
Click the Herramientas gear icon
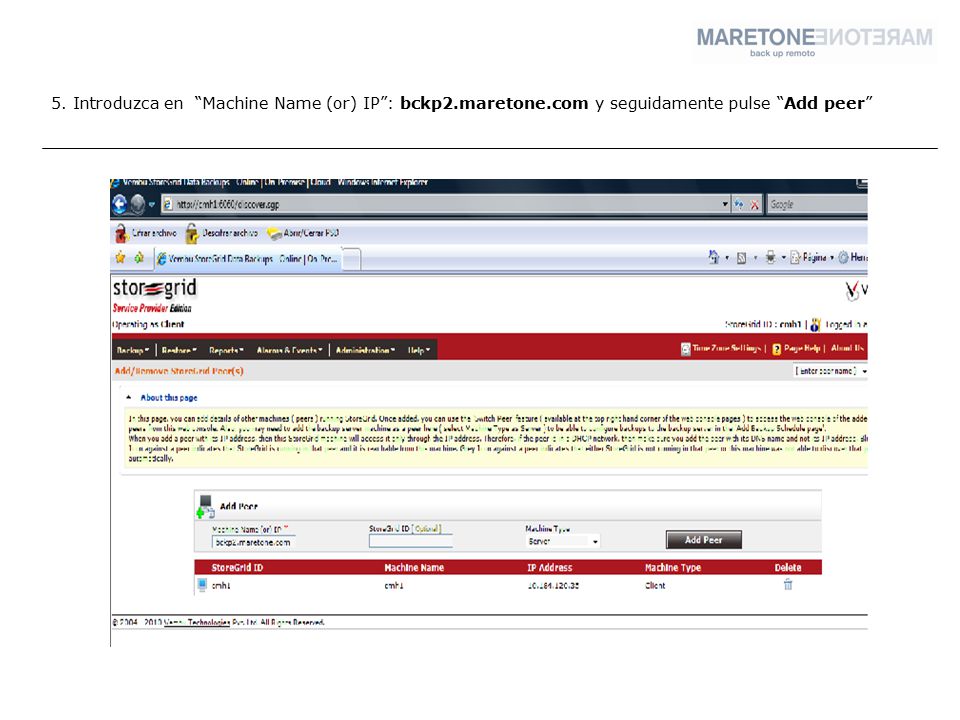tap(844, 258)
